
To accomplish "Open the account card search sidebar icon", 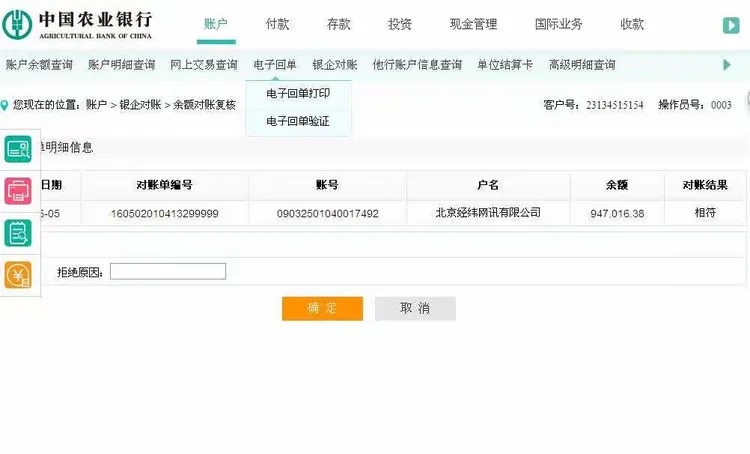I will tap(18, 149).
